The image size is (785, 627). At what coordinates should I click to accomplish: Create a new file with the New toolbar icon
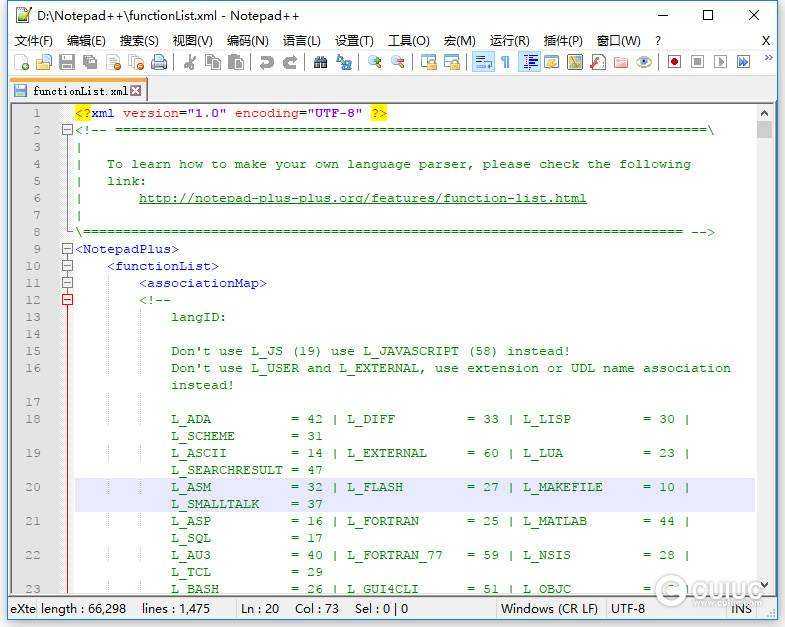point(23,62)
